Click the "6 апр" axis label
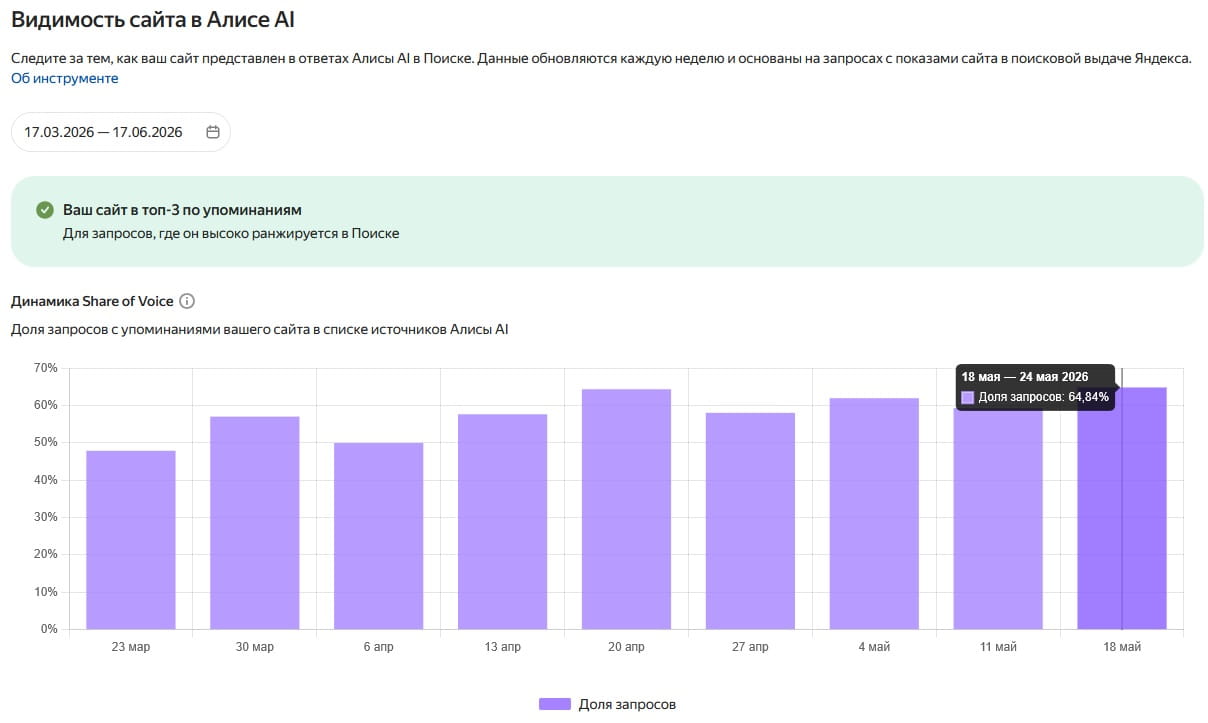Viewport: 1208px width, 723px height. pyautogui.click(x=378, y=647)
